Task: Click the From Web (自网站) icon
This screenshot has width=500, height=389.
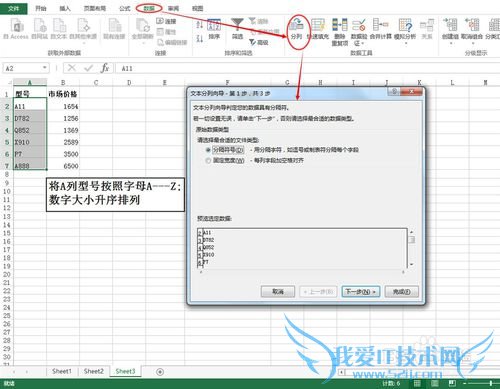Action: point(40,29)
